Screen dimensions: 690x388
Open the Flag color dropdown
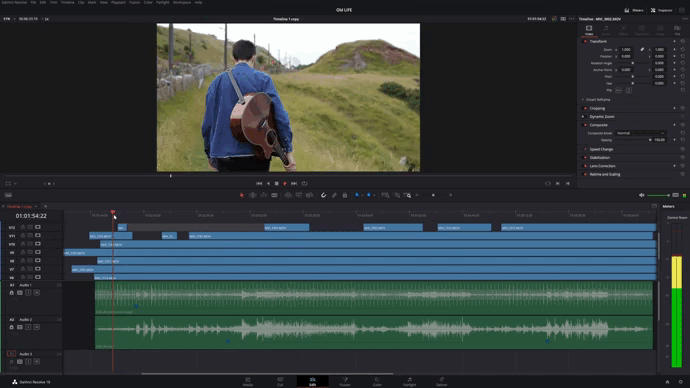coord(362,195)
